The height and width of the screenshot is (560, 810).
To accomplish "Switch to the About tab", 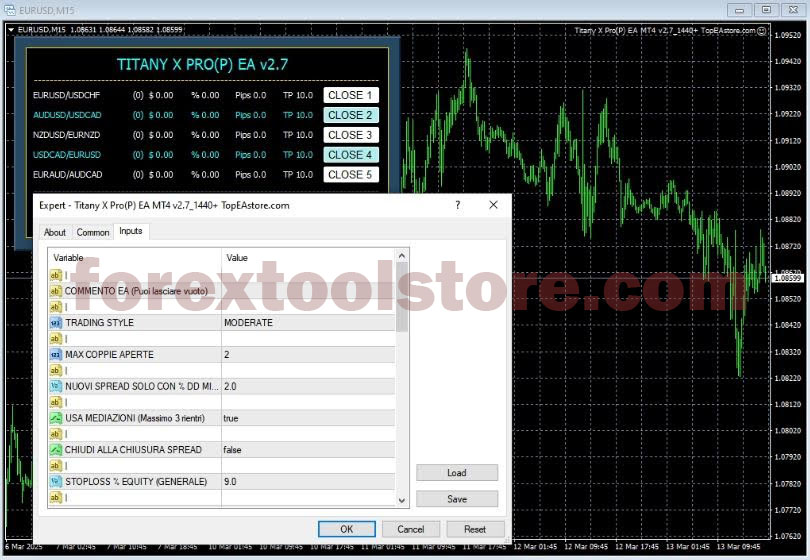I will point(55,232).
